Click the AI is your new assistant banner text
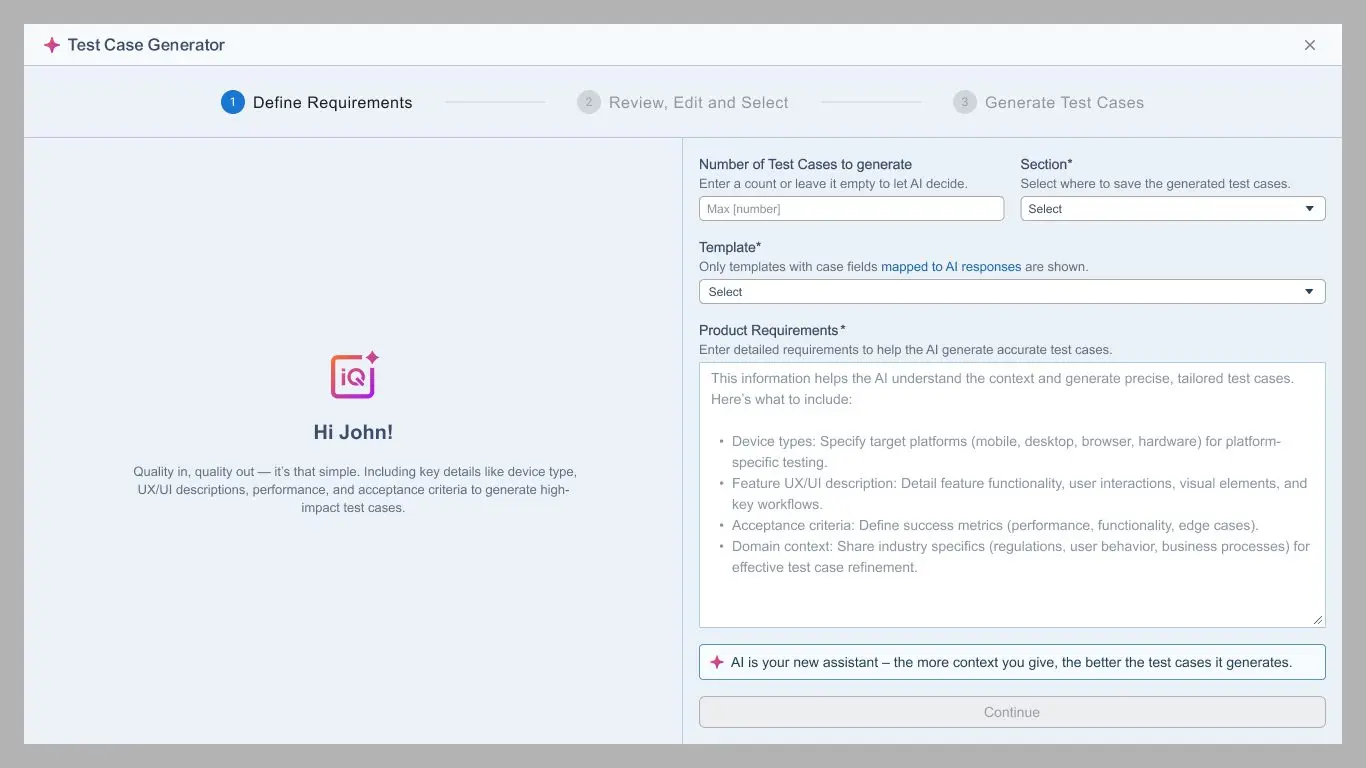Image resolution: width=1366 pixels, height=768 pixels. [1011, 662]
